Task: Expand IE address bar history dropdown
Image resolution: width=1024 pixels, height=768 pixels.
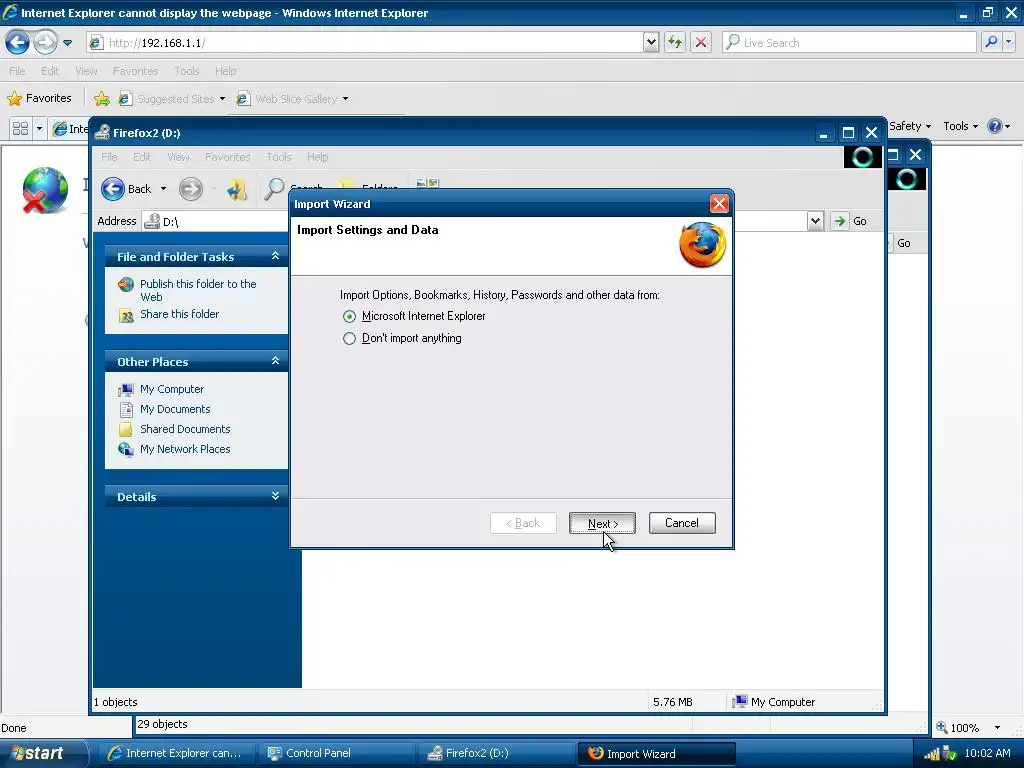Action: [x=651, y=42]
